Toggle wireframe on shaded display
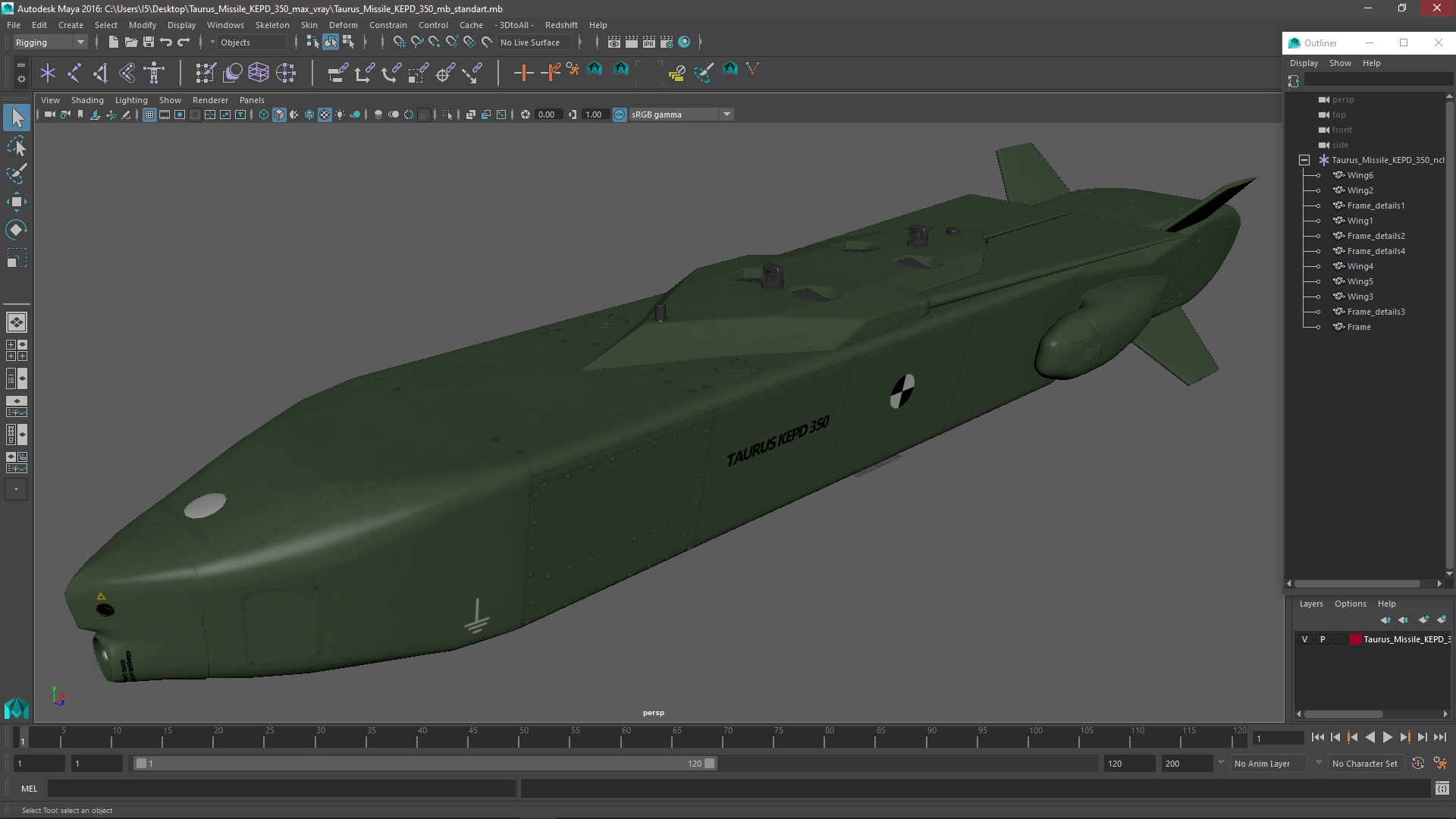The image size is (1456, 819). [309, 115]
